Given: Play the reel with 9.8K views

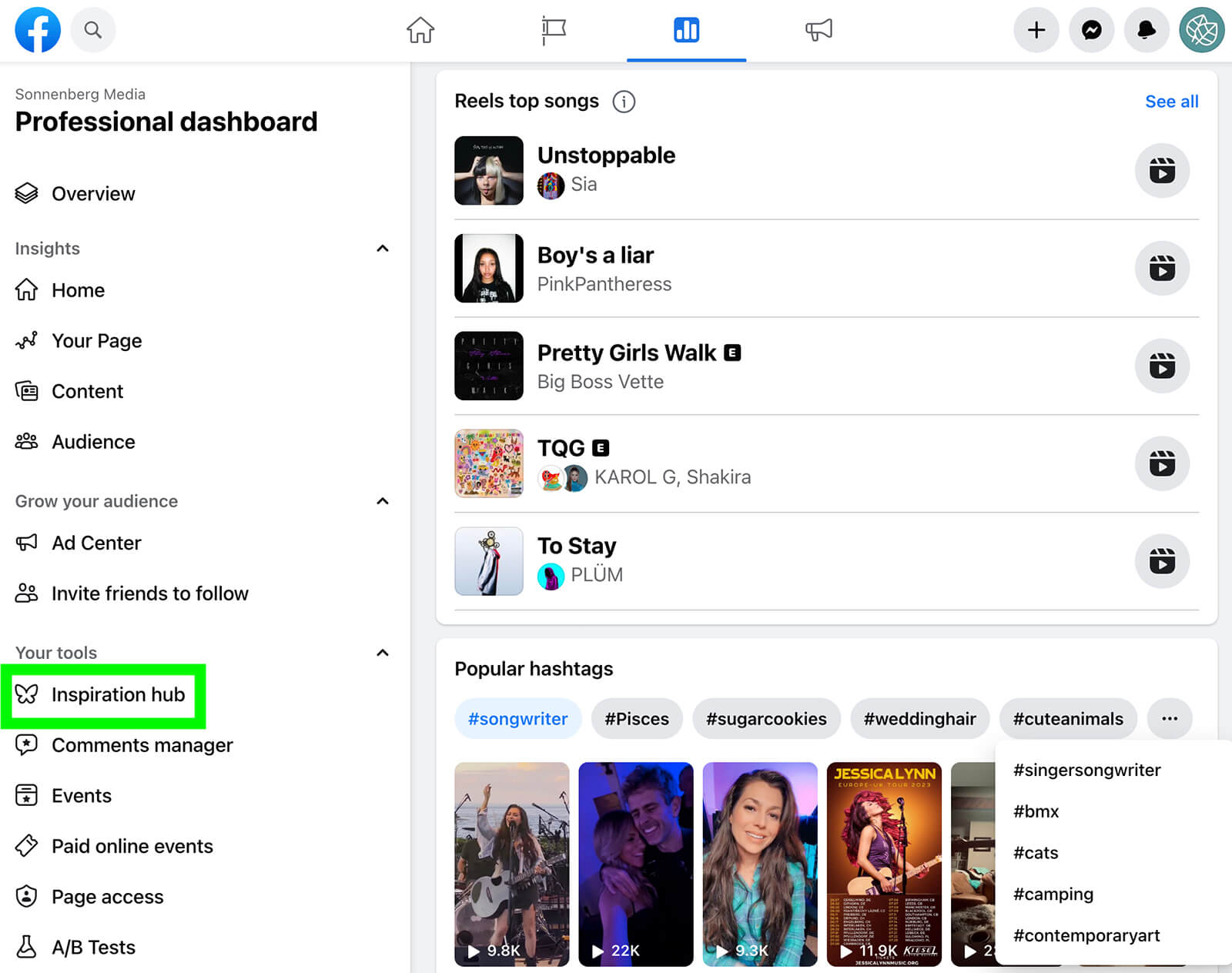Looking at the screenshot, I should coord(512,864).
